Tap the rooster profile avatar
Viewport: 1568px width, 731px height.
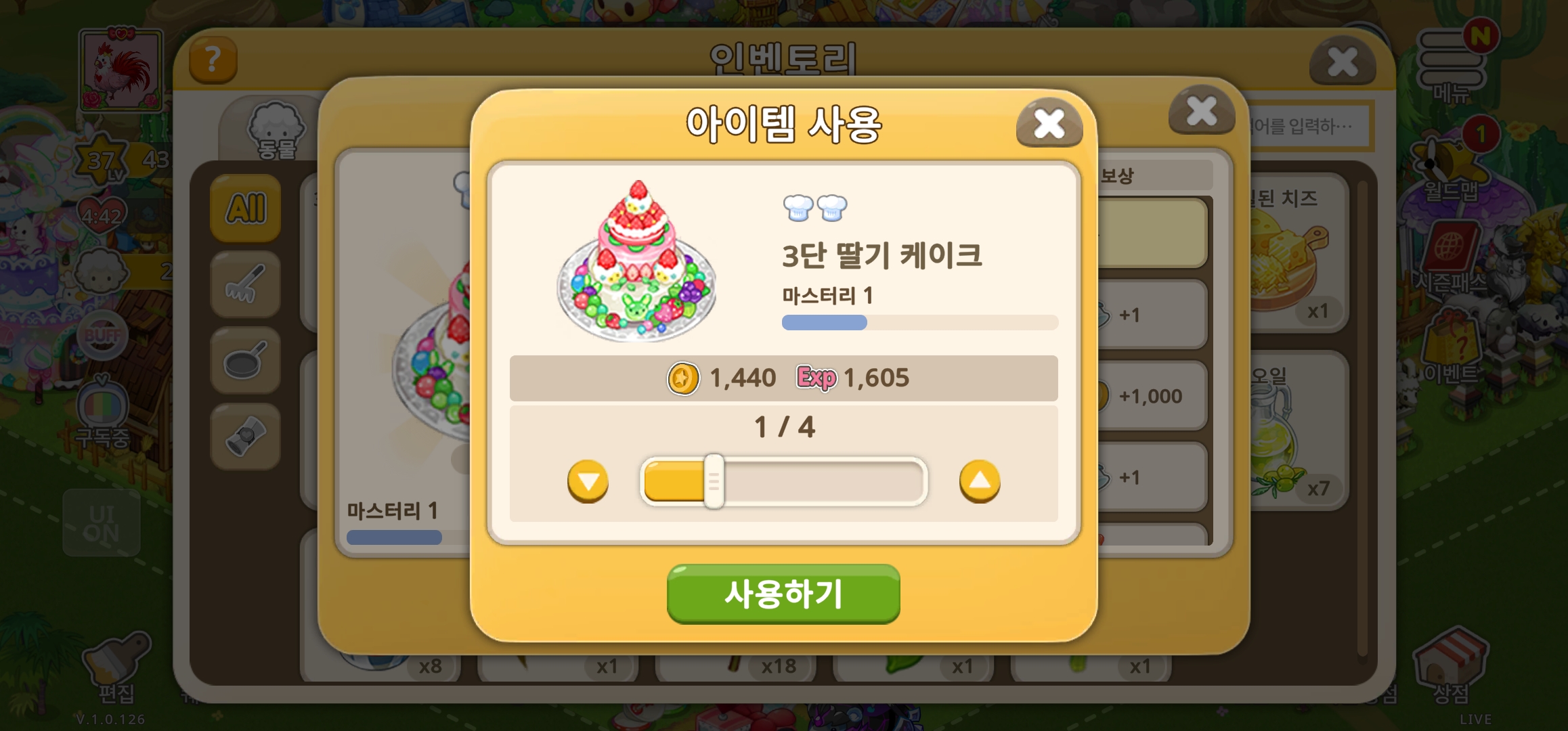[121, 70]
